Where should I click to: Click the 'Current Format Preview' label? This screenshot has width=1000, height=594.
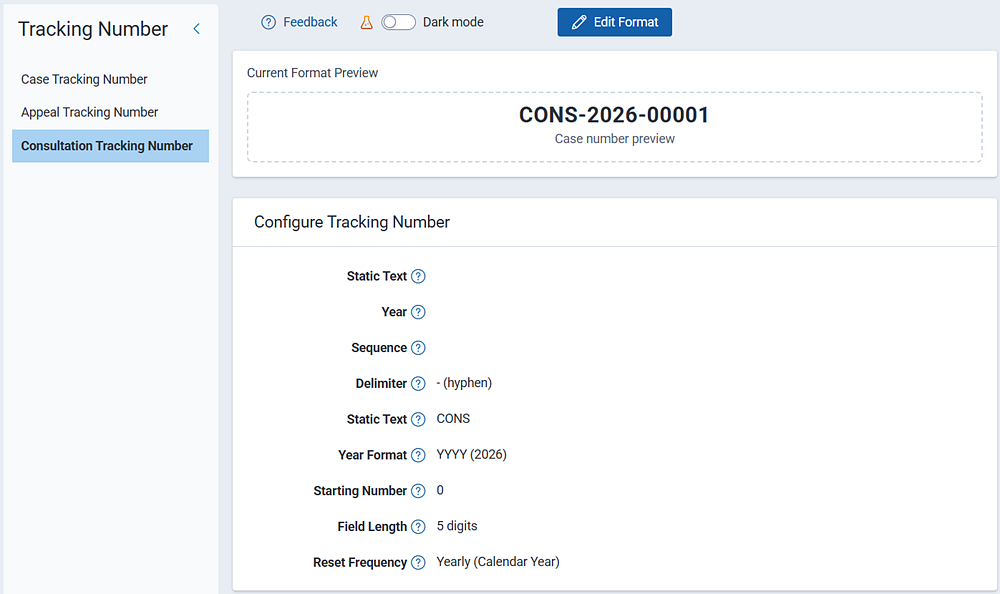[x=312, y=73]
